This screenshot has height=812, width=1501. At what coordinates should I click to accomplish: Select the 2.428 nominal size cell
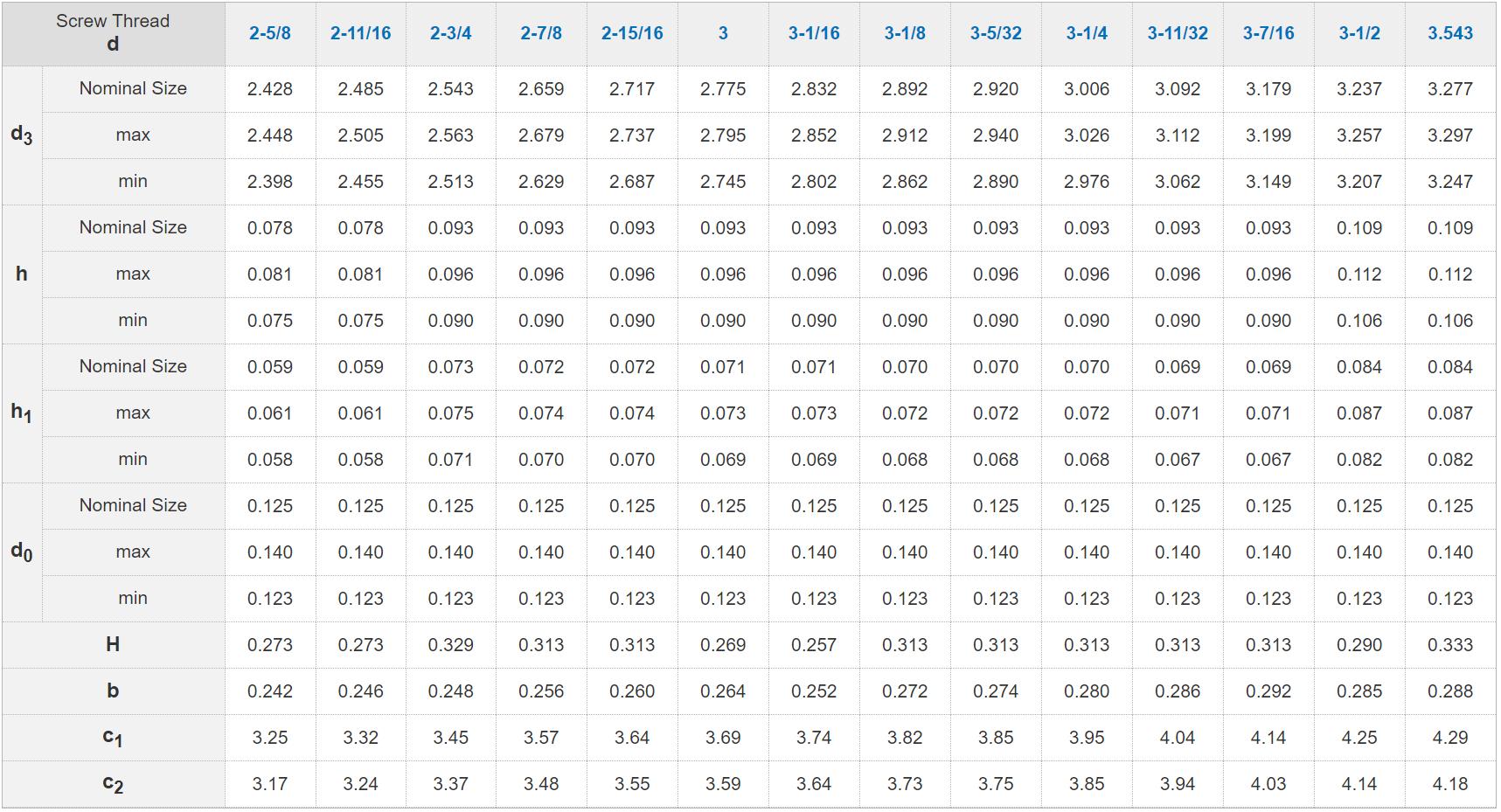[x=269, y=89]
